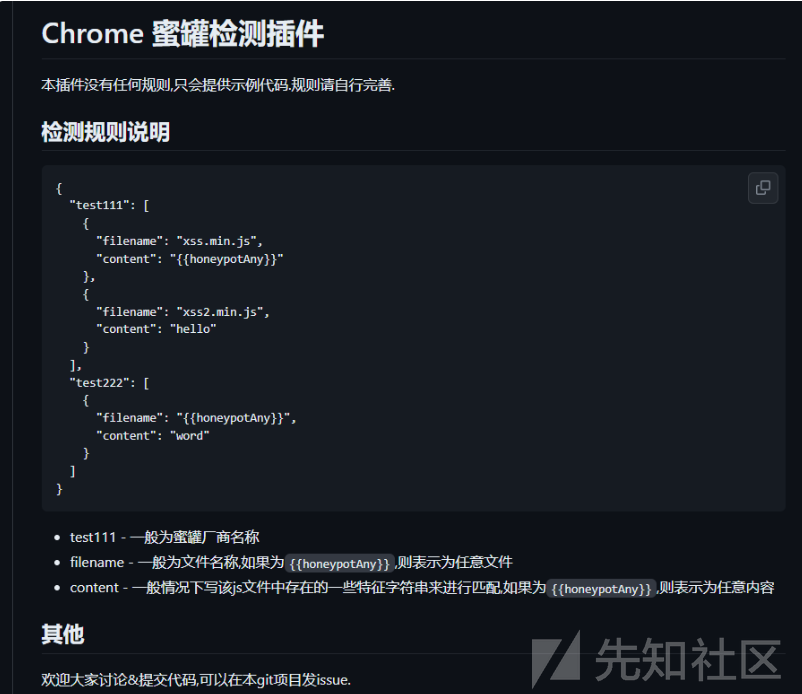Viewport: 802px width, 694px height.
Task: Click the "content": "{{honeypotAny}}" code line
Action: pos(189,259)
